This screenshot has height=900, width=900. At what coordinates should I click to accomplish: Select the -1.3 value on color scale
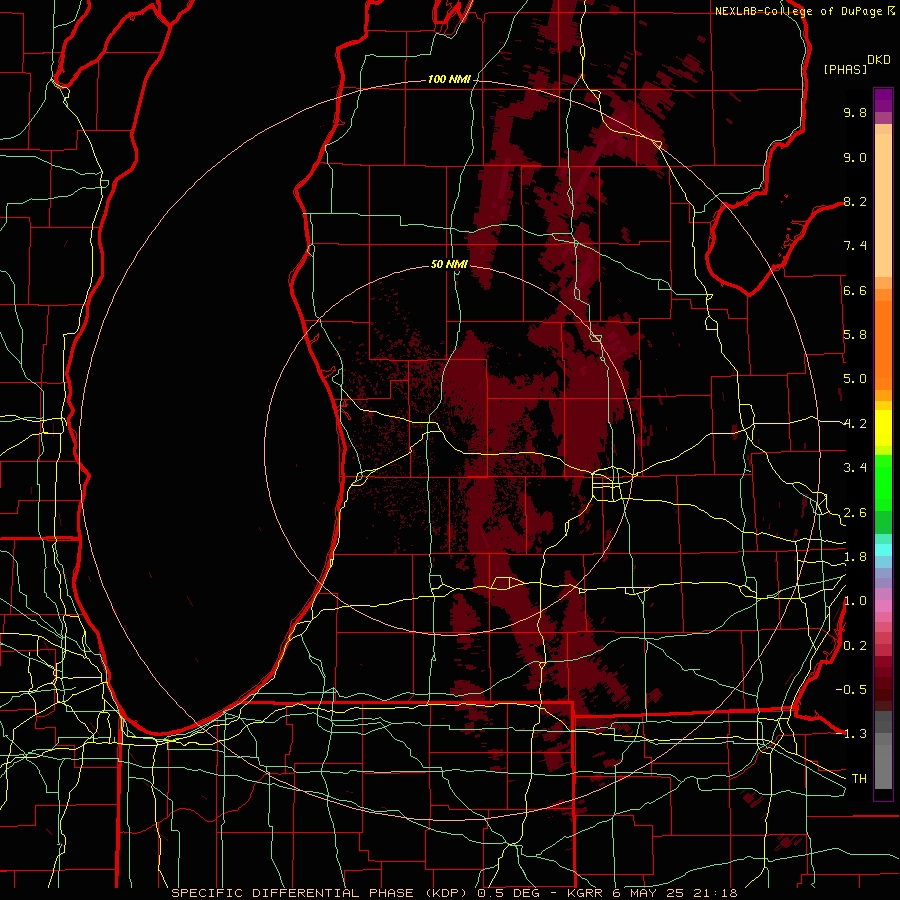[851, 734]
